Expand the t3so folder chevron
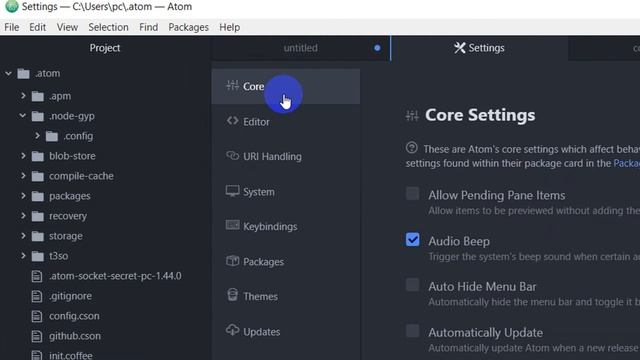The height and width of the screenshot is (360, 640). 23,256
